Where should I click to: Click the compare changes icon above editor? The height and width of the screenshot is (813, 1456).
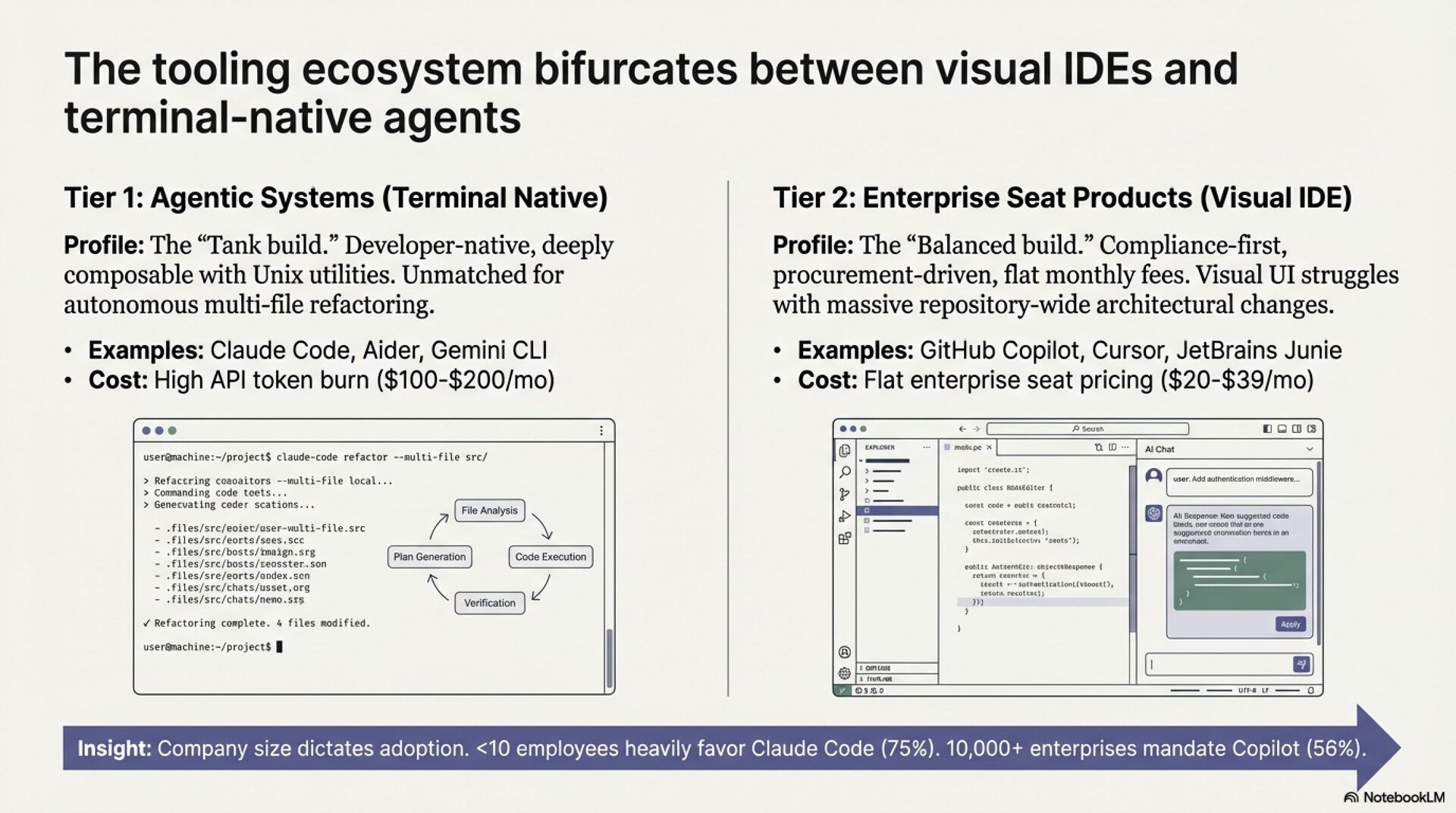(1099, 447)
